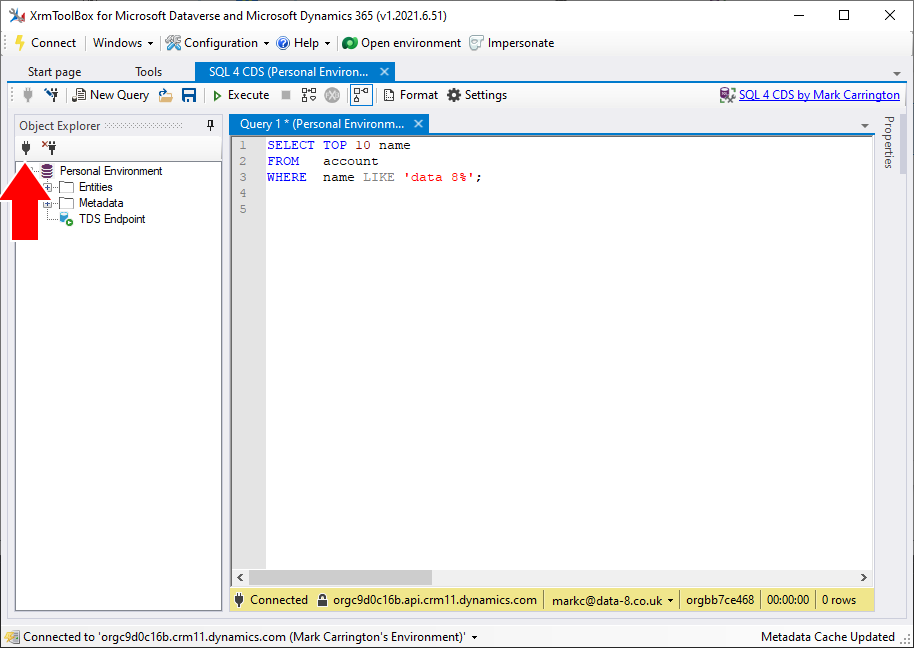The width and height of the screenshot is (914, 648).
Task: Expand the Entities tree node
Action: (48, 187)
